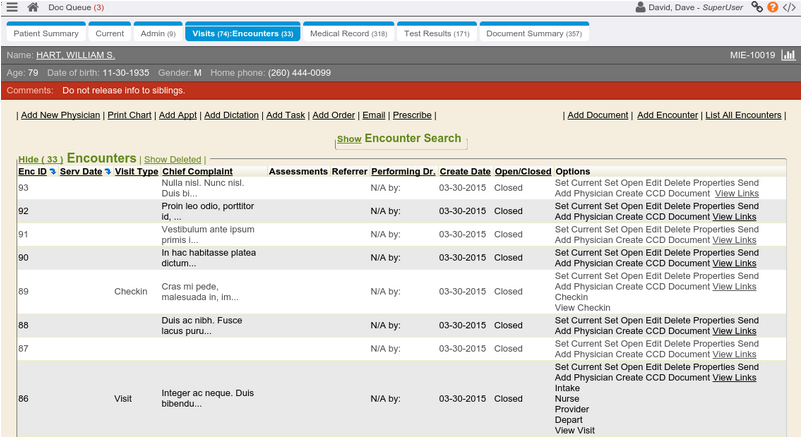This screenshot has height=438, width=802.
Task: Select the Patient Summary tab
Action: click(x=46, y=34)
